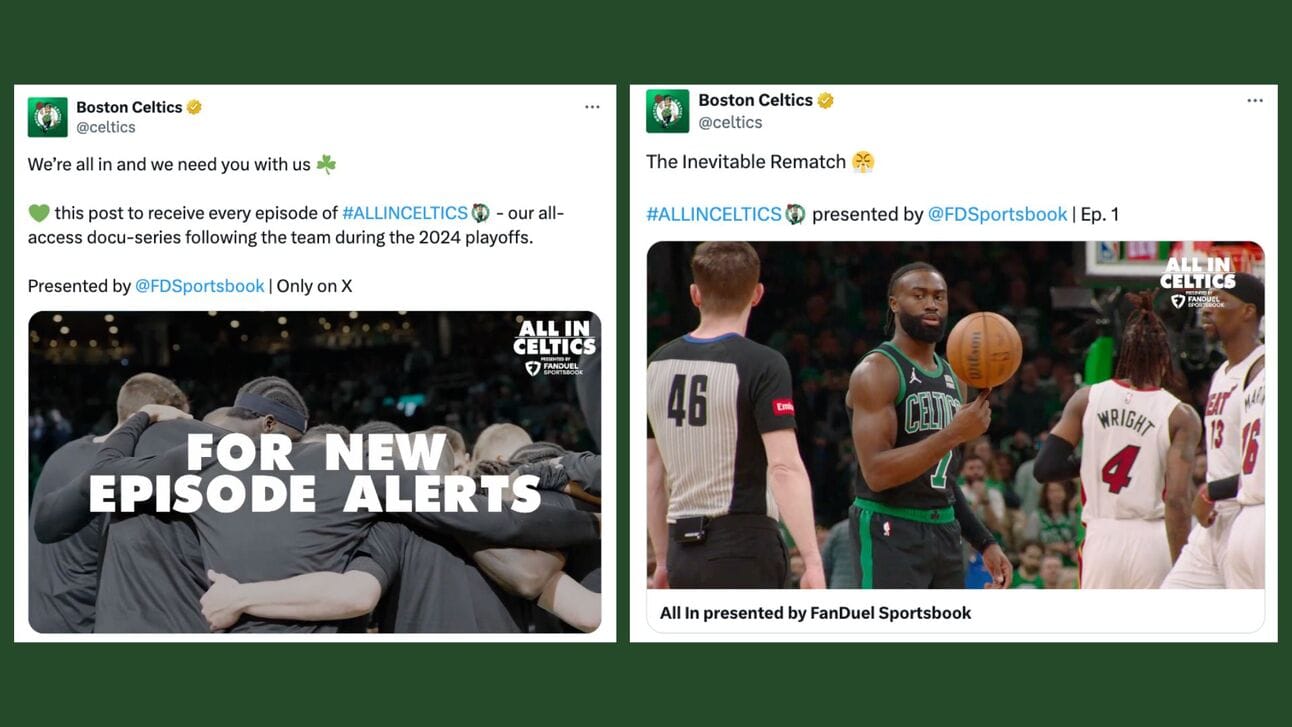Click the huffing face emoji after Inevitable Rematch
The height and width of the screenshot is (727, 1292).
tap(863, 162)
